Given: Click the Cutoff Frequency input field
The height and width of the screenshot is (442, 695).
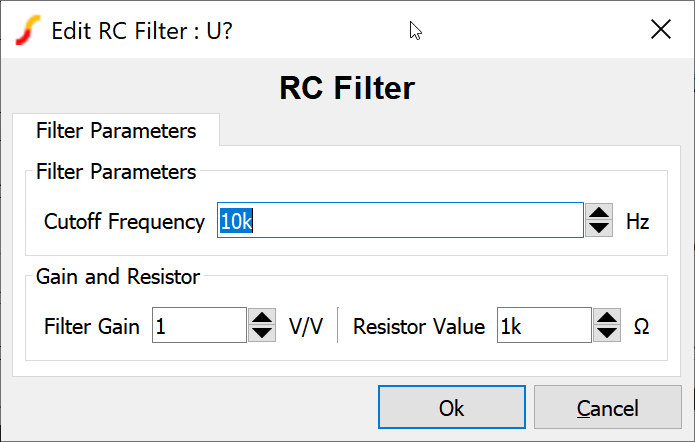Looking at the screenshot, I should pos(400,221).
